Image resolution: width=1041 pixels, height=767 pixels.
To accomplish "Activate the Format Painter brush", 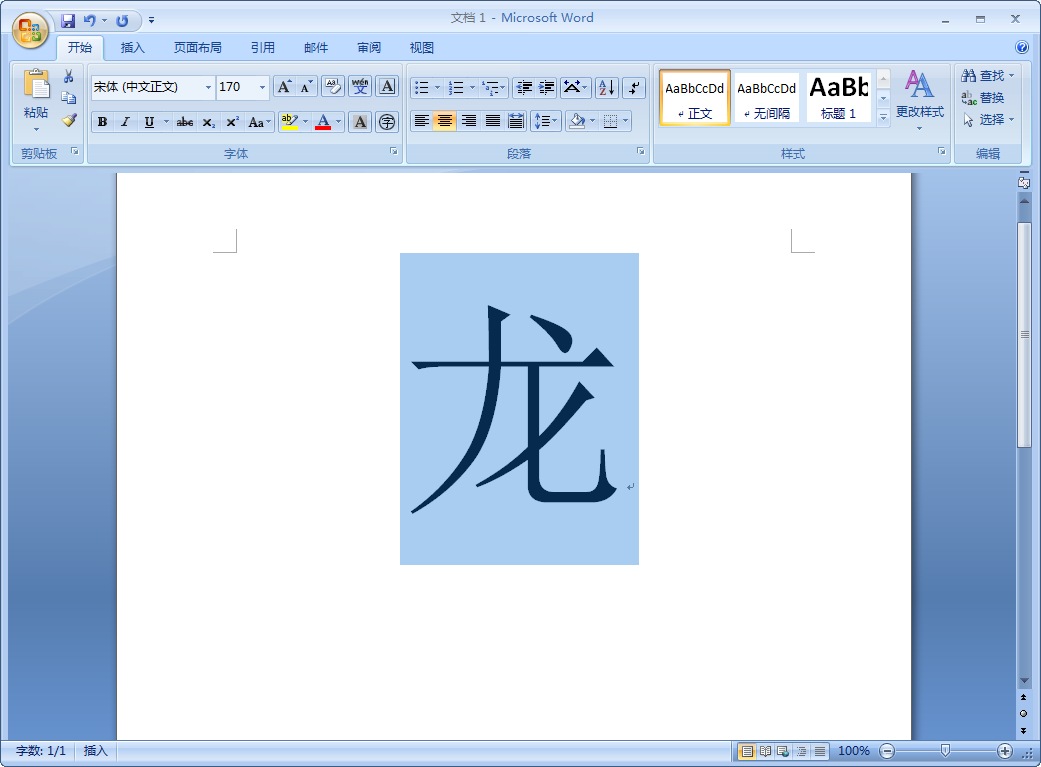I will (x=68, y=120).
